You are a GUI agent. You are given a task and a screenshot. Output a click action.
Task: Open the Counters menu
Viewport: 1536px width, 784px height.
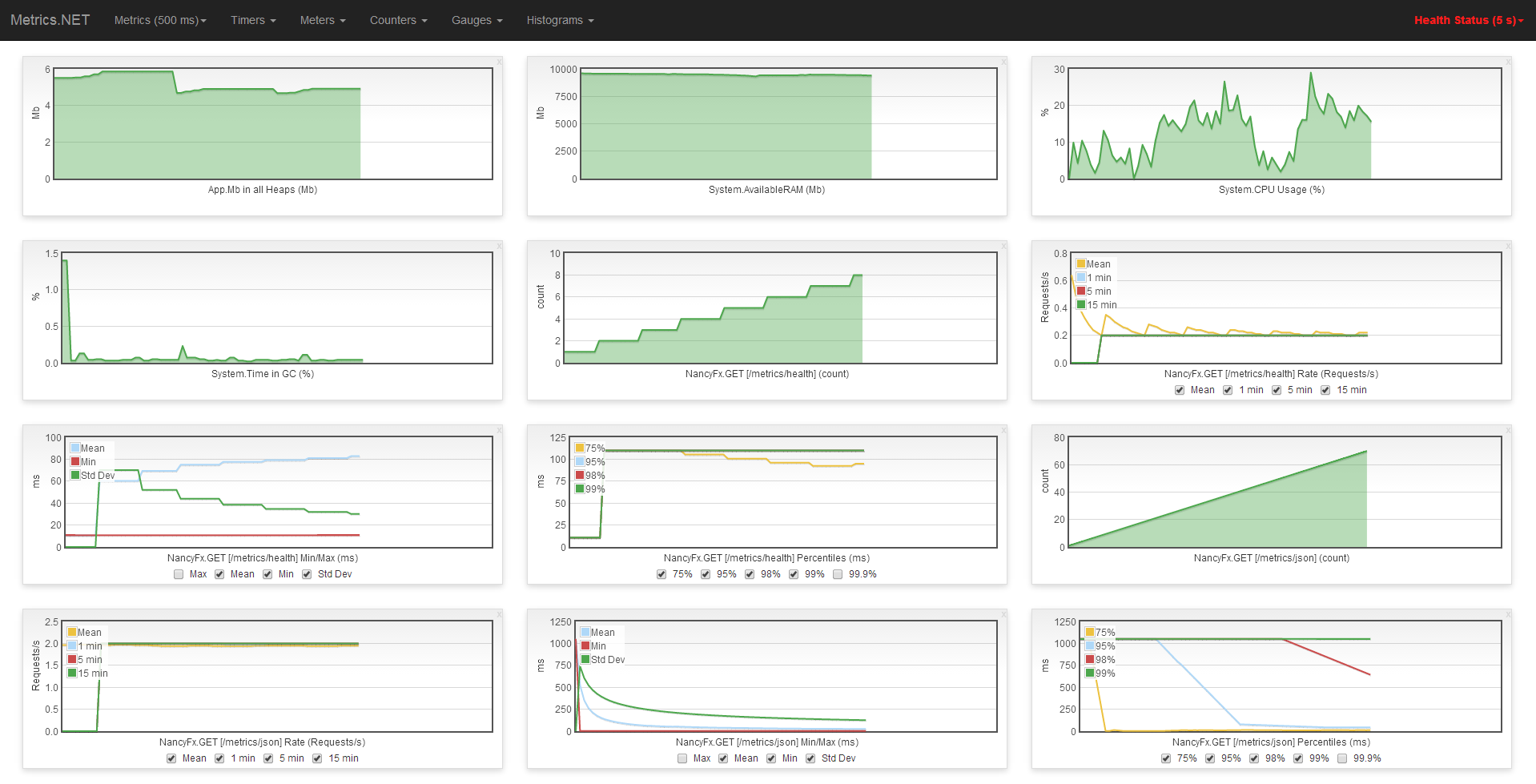397,20
